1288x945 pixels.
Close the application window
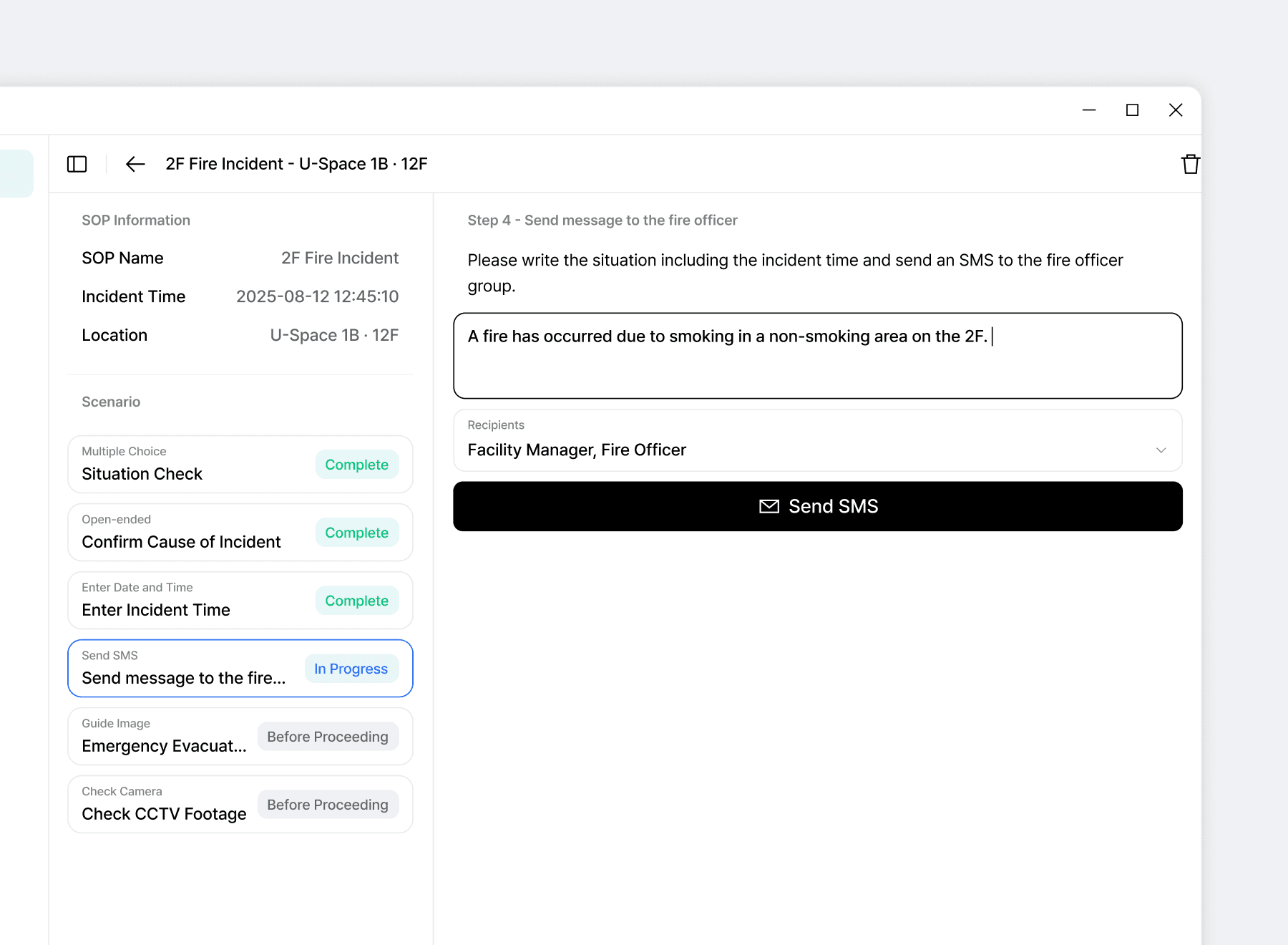[1175, 110]
